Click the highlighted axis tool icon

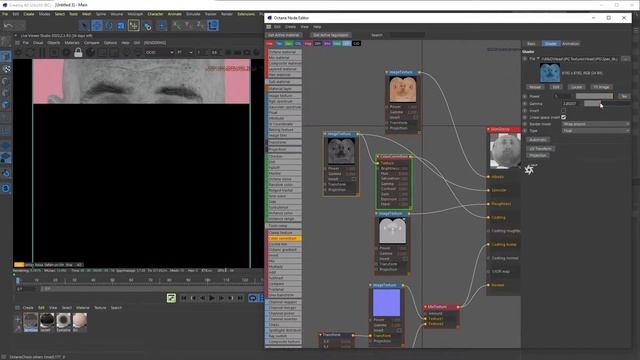pyautogui.click(x=133, y=26)
